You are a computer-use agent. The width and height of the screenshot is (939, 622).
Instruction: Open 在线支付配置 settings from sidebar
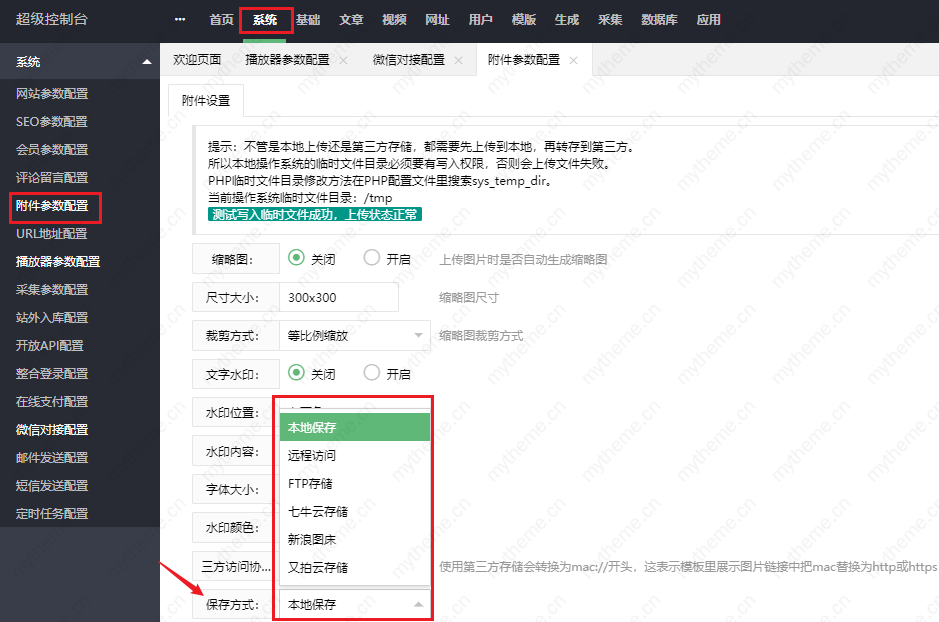52,402
